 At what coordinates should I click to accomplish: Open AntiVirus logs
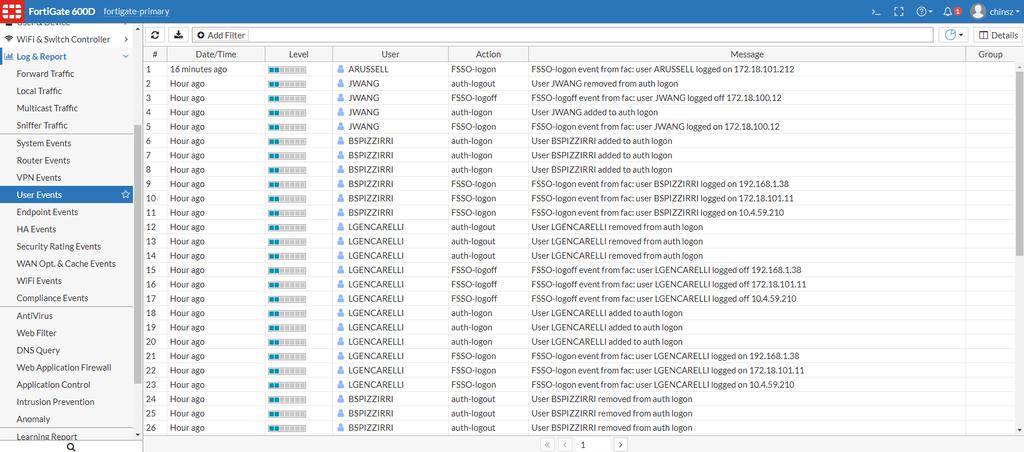35,315
